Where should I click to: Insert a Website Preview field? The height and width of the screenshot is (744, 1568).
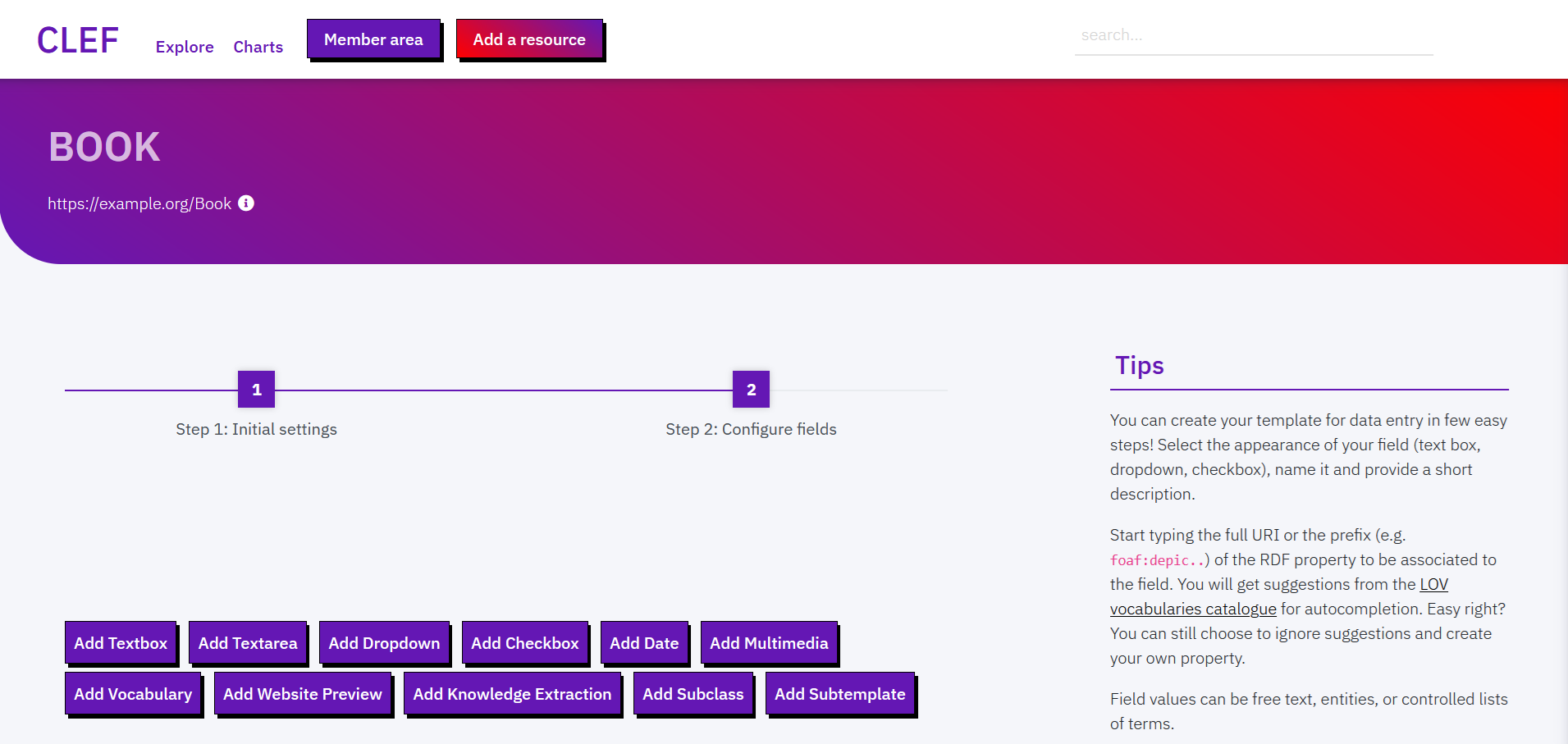[303, 694]
